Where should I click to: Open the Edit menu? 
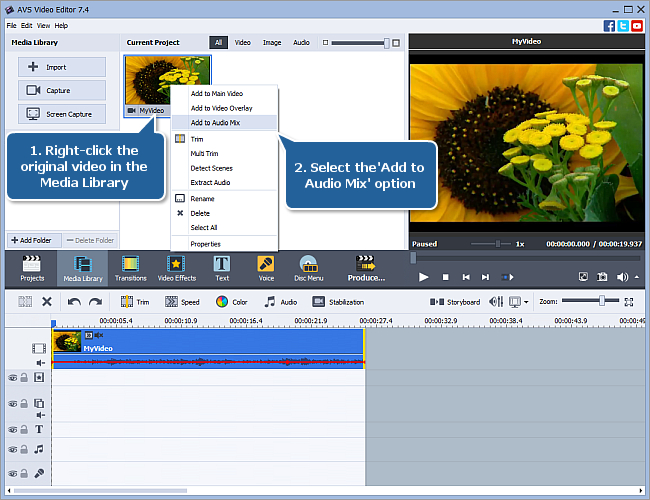(x=27, y=26)
